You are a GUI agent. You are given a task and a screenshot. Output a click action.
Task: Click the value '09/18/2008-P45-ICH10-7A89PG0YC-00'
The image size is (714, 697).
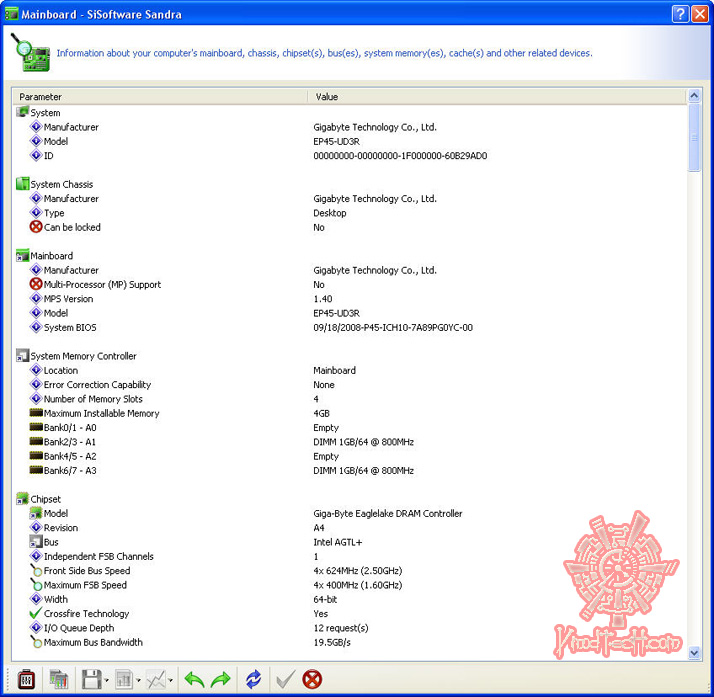(x=393, y=327)
